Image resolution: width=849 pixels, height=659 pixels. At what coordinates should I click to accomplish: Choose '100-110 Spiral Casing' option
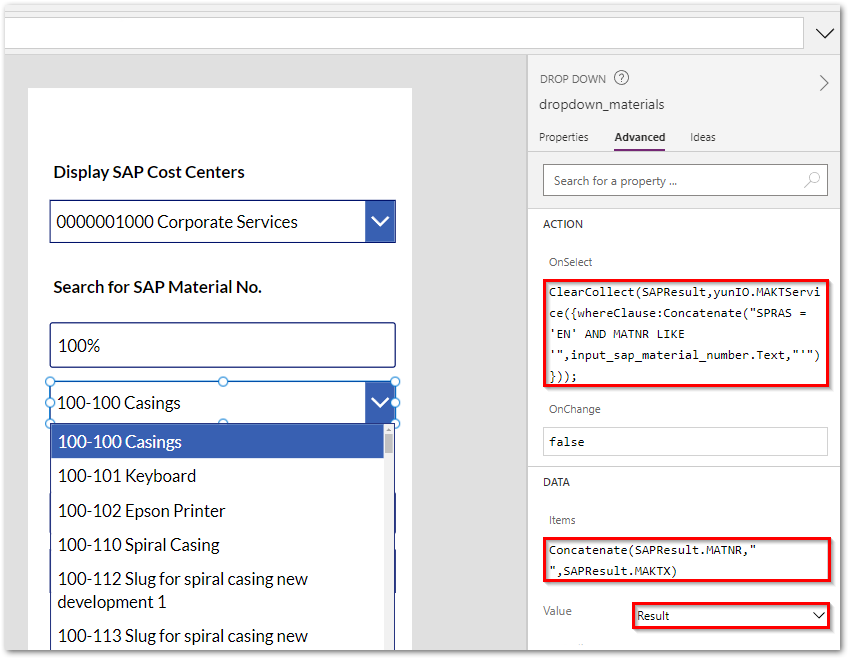pyautogui.click(x=217, y=544)
